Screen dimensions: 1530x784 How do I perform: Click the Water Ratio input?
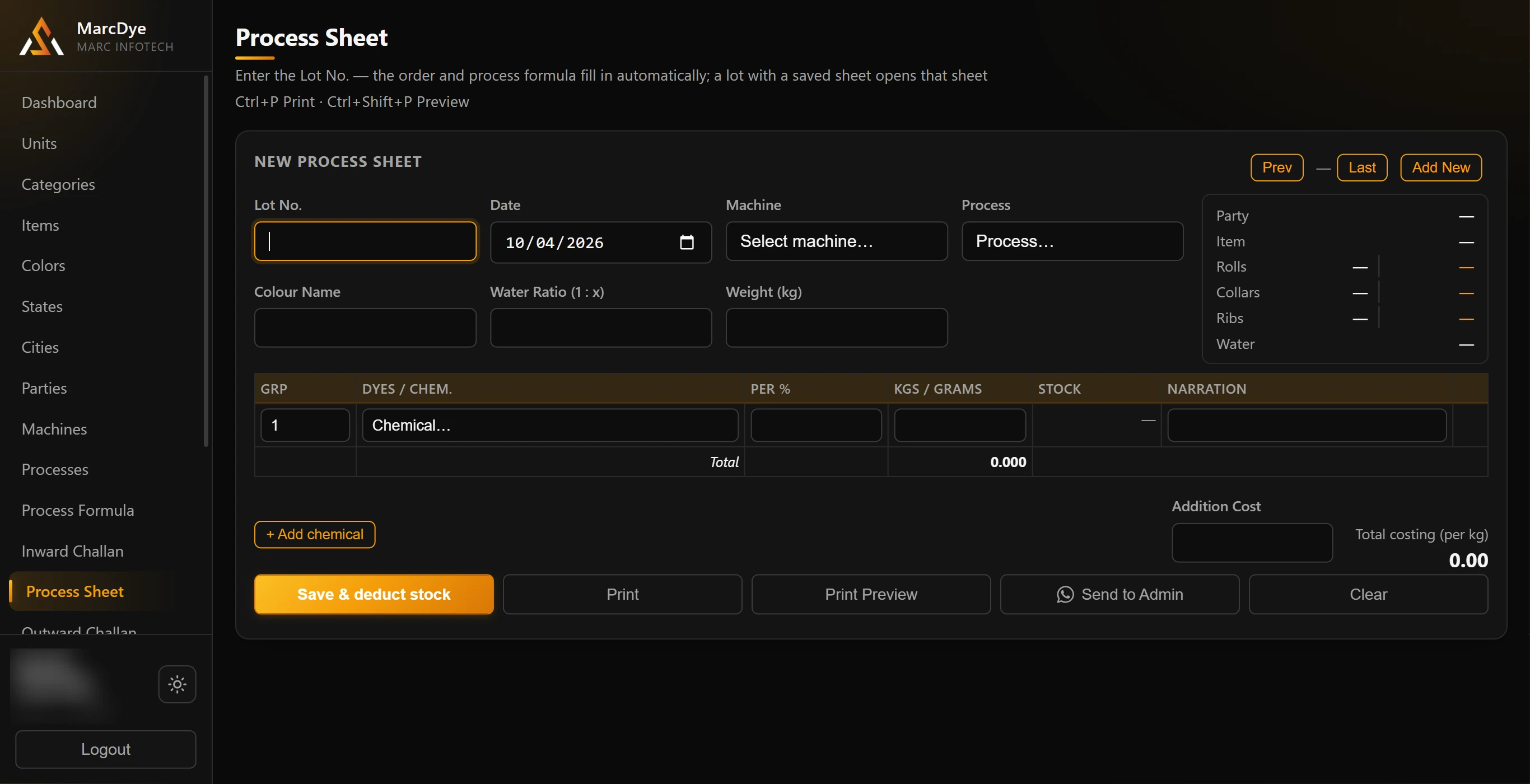click(x=600, y=328)
